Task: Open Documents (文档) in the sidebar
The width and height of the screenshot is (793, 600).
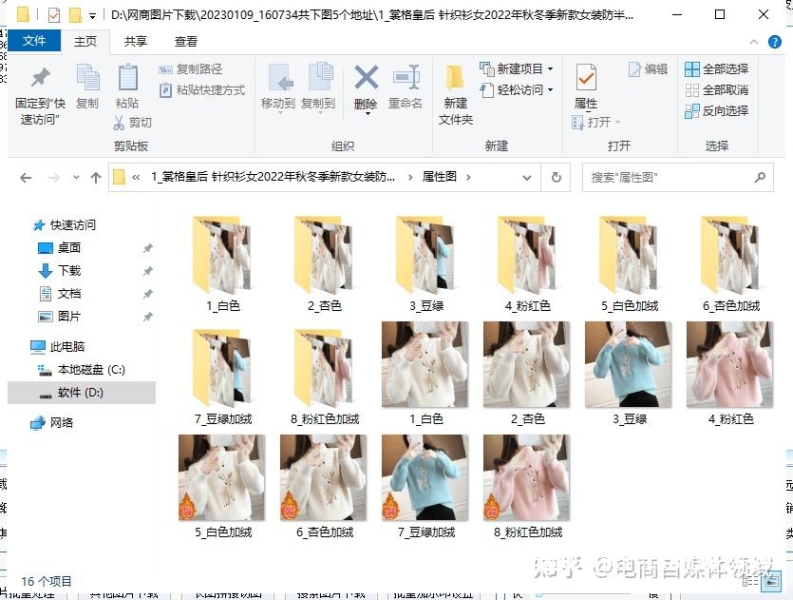Action: point(60,293)
